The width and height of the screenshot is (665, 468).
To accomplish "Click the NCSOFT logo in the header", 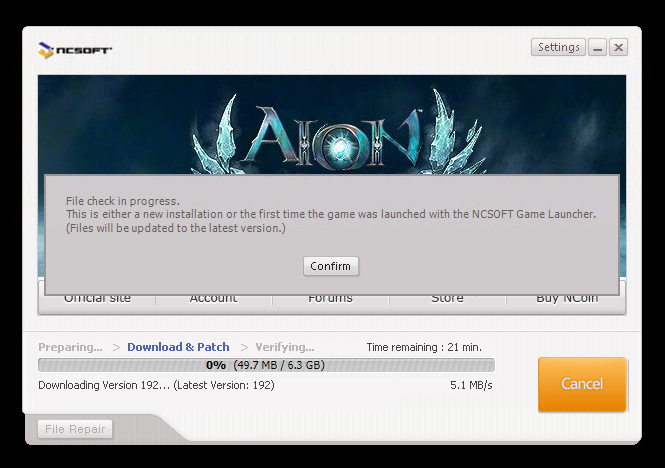I will tap(74, 50).
